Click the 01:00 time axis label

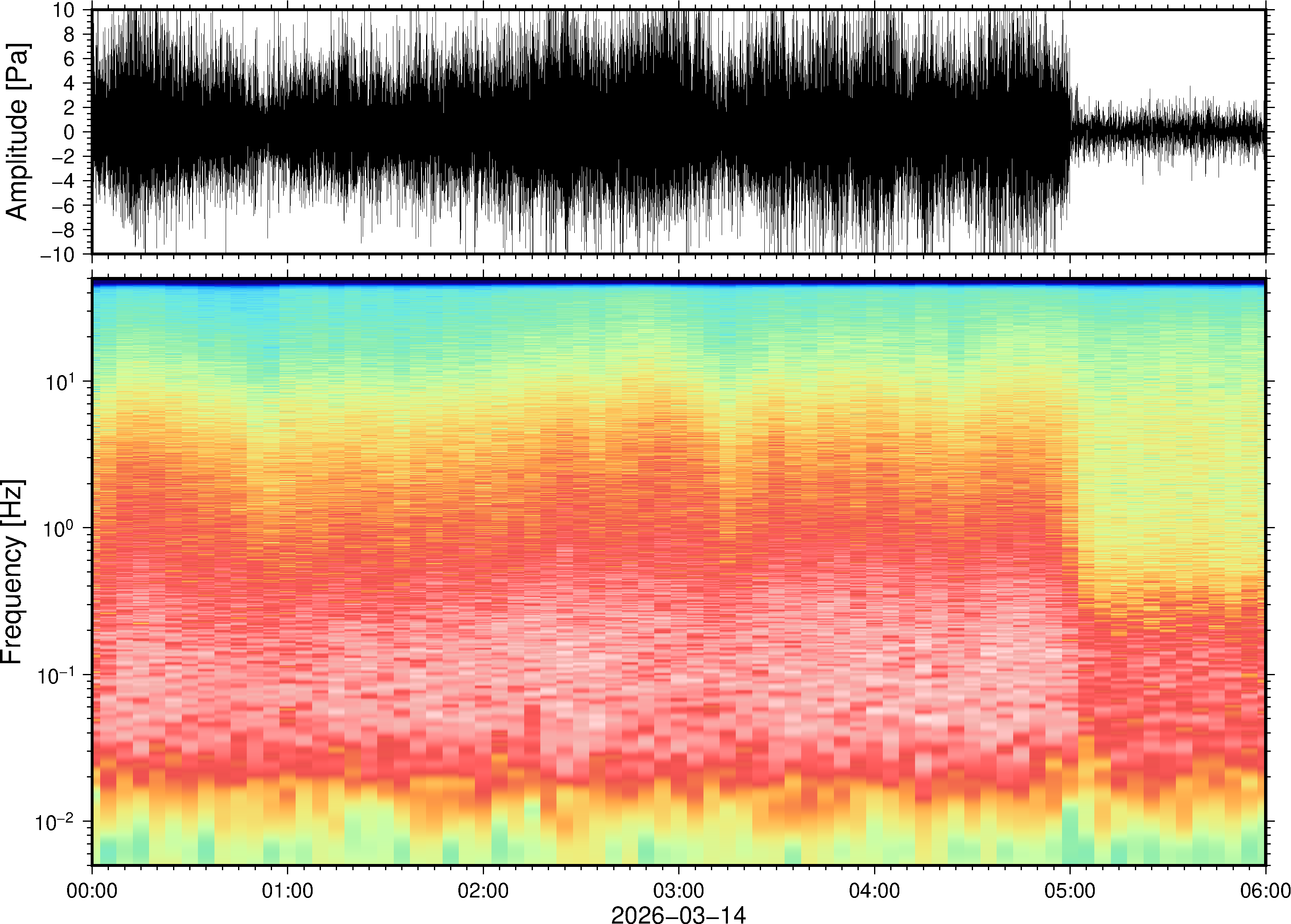pyautogui.click(x=287, y=890)
